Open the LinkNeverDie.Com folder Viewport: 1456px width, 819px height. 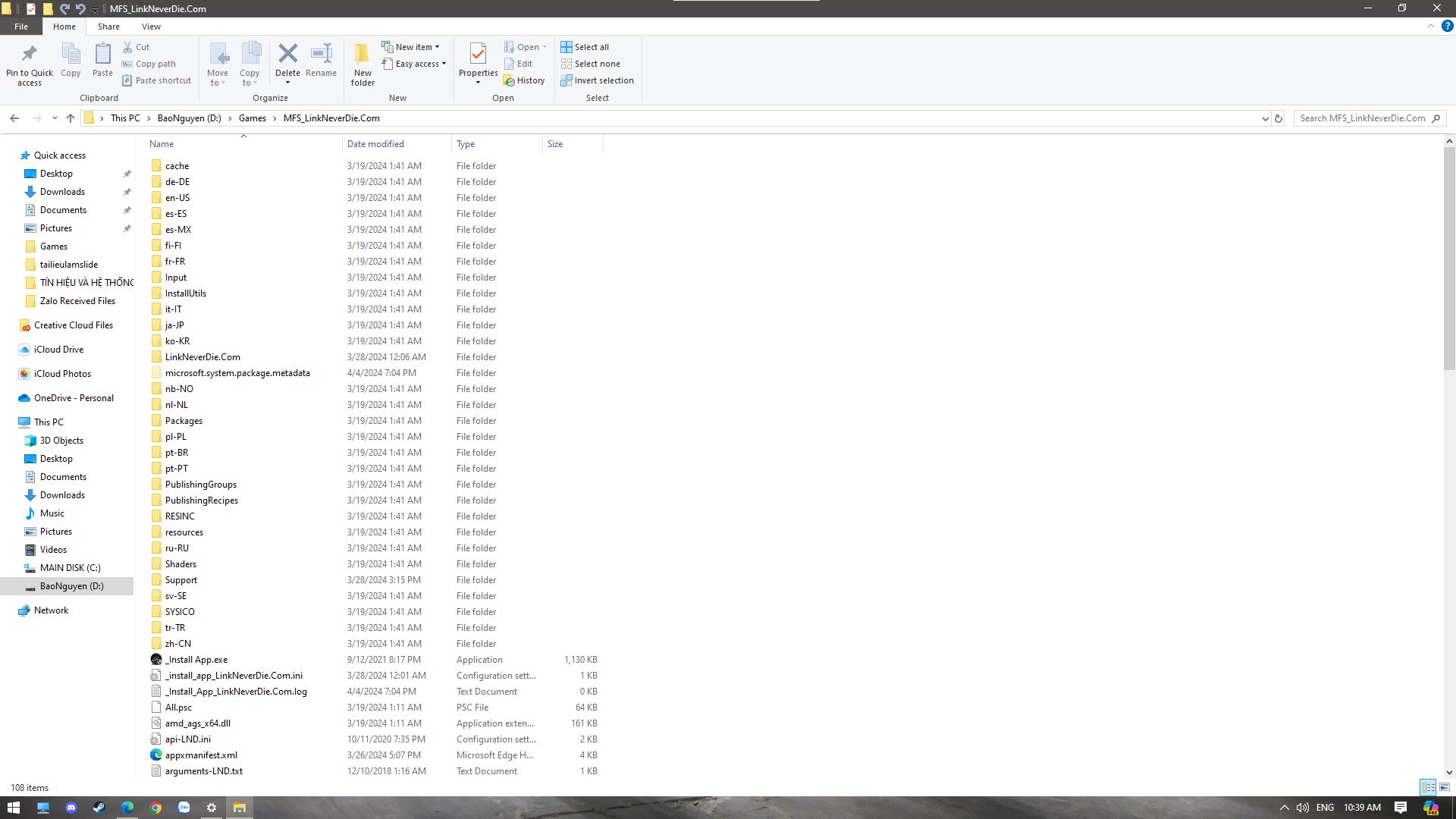[x=202, y=356]
